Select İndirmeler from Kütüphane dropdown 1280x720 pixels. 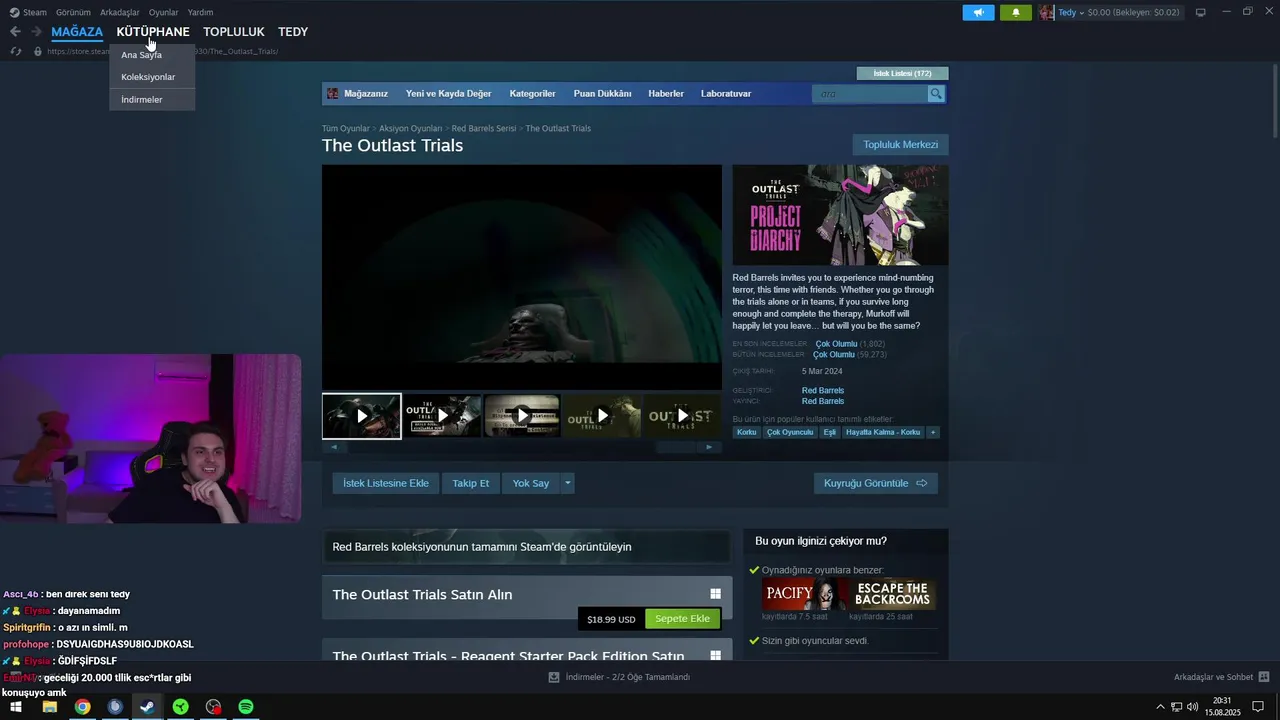pos(152,99)
